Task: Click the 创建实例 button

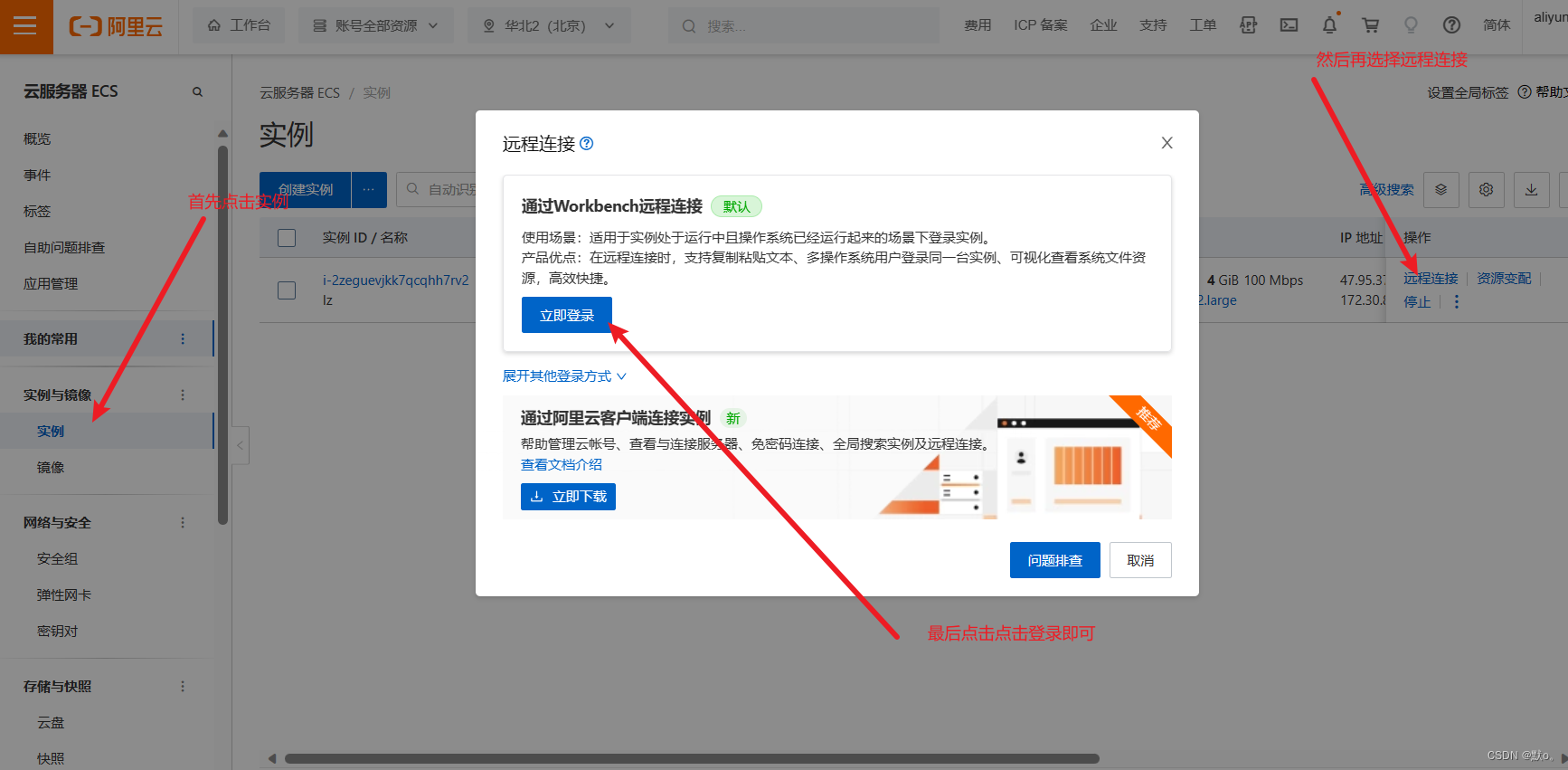Action: point(306,190)
